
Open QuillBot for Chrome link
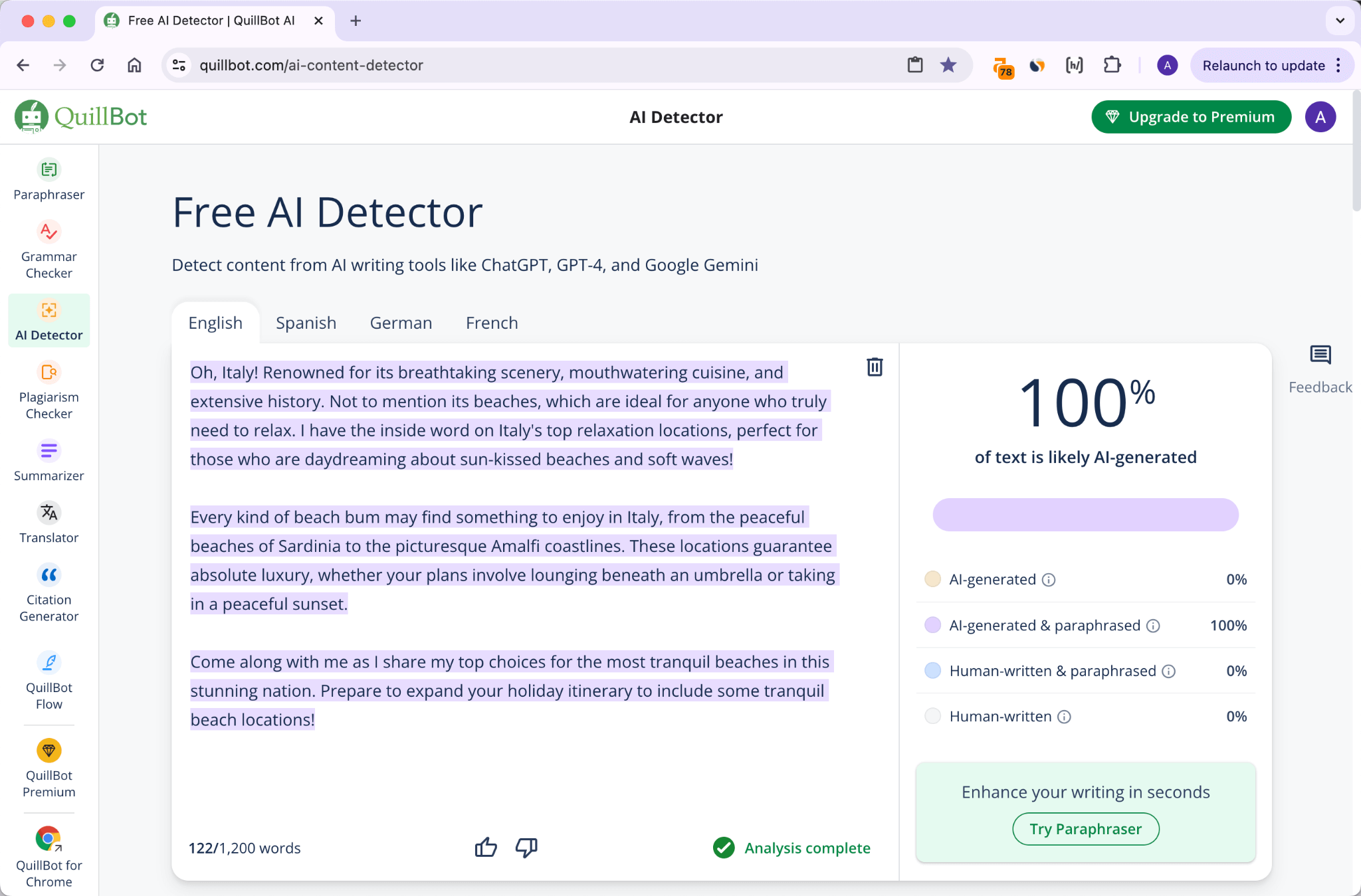pyautogui.click(x=49, y=857)
